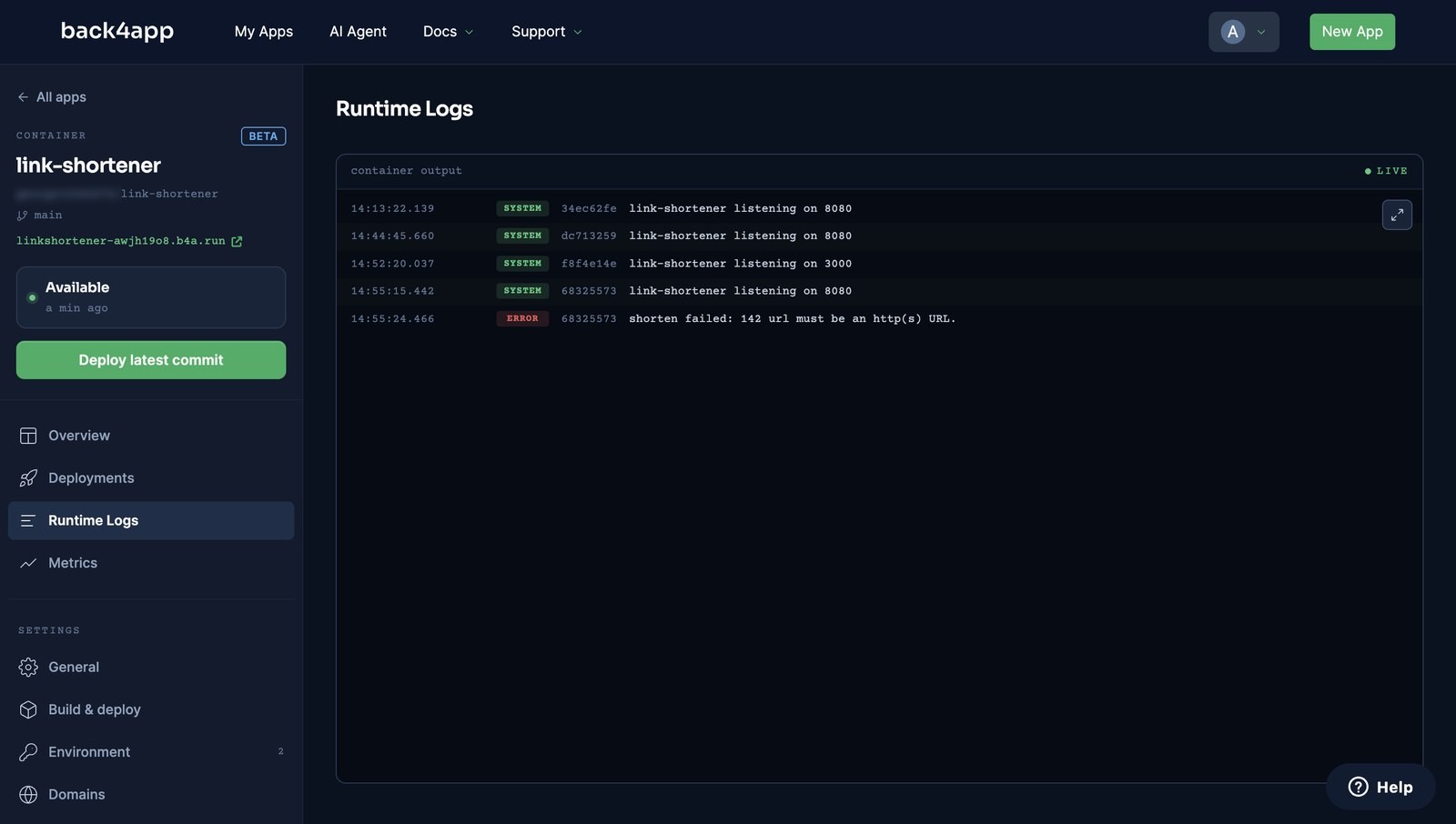Open Environment settings label
The image size is (1456, 824).
(x=89, y=752)
